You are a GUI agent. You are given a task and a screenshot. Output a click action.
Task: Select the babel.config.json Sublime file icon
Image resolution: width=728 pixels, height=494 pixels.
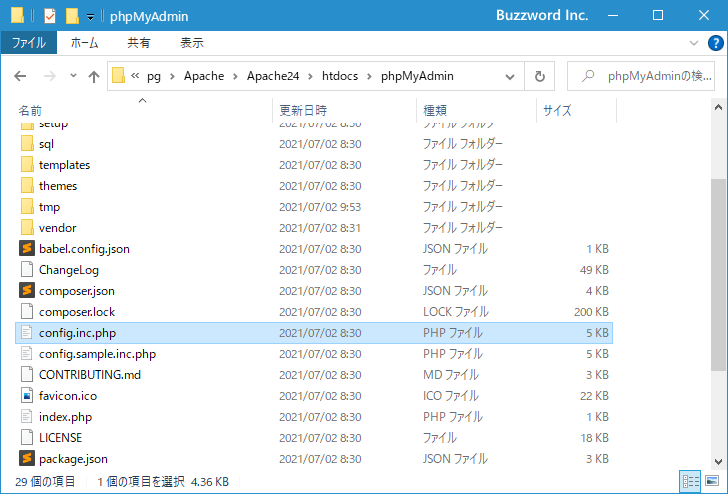27,248
